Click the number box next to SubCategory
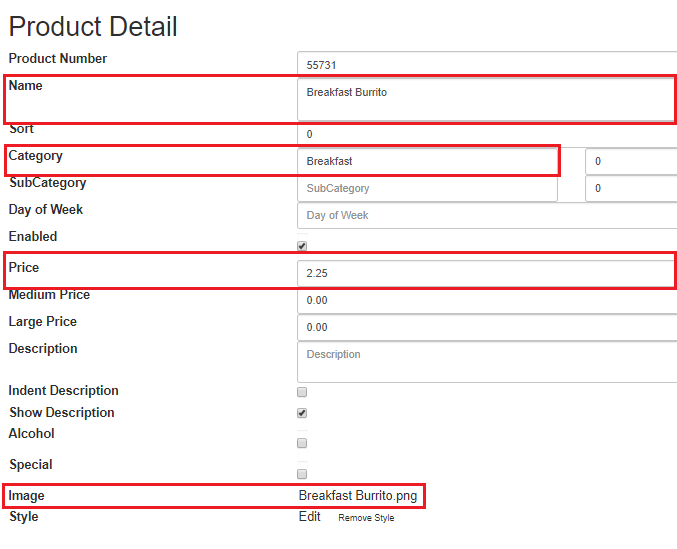Screen dimensions: 677x549 click(631, 189)
